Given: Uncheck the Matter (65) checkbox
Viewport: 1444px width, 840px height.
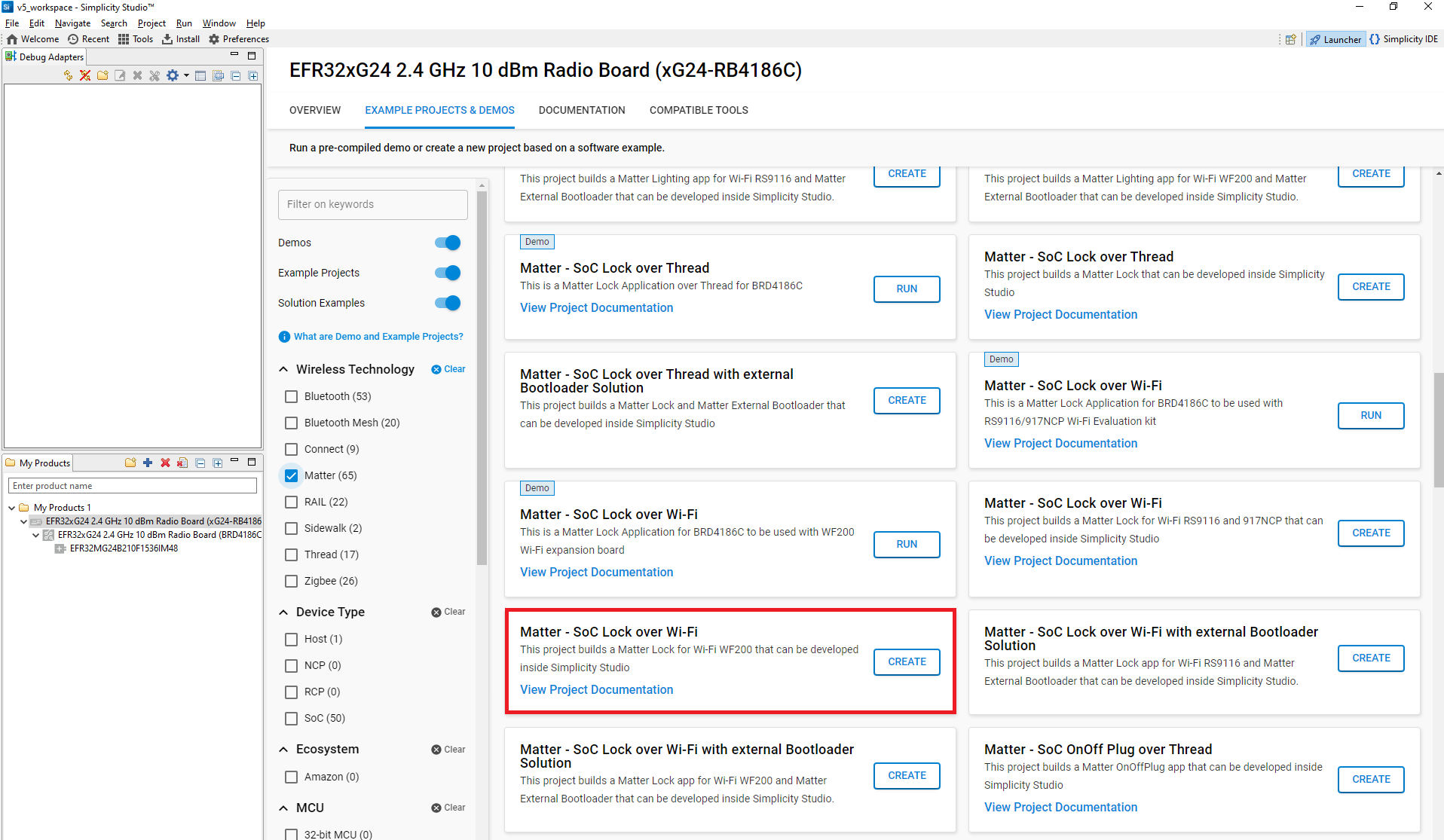Looking at the screenshot, I should click(x=291, y=475).
